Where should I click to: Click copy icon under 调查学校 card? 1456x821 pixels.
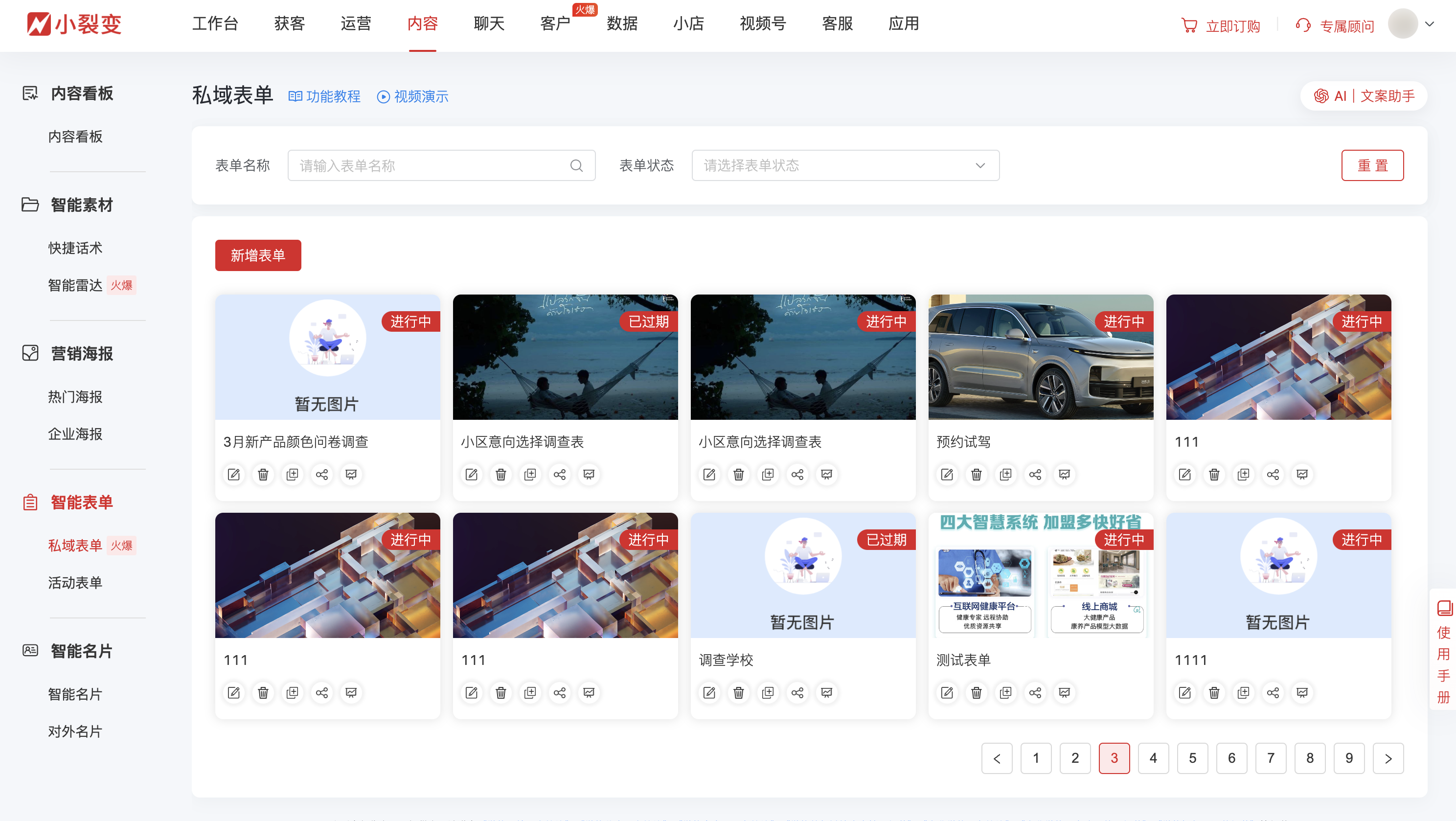768,693
